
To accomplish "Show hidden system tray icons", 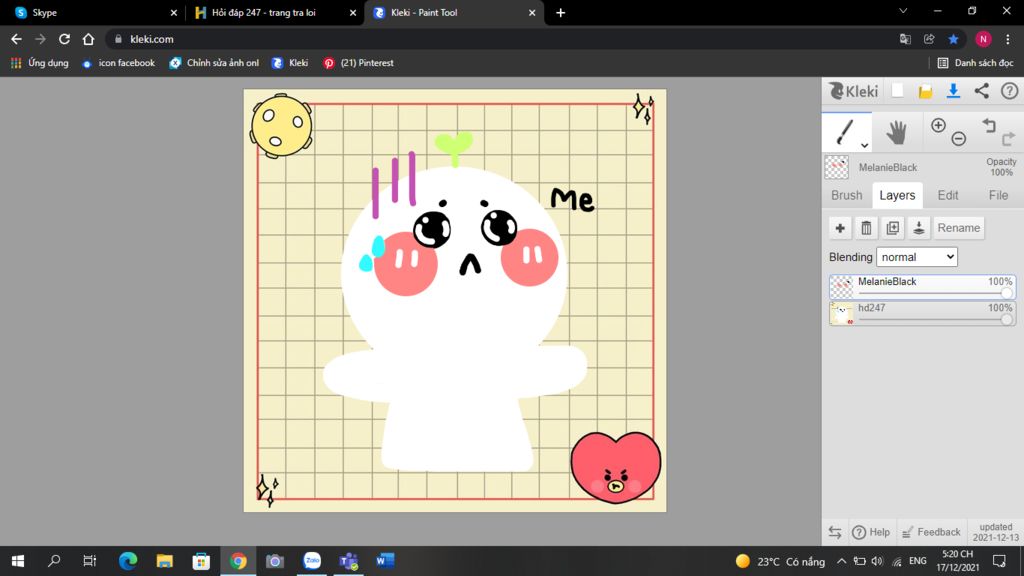I will click(x=841, y=561).
